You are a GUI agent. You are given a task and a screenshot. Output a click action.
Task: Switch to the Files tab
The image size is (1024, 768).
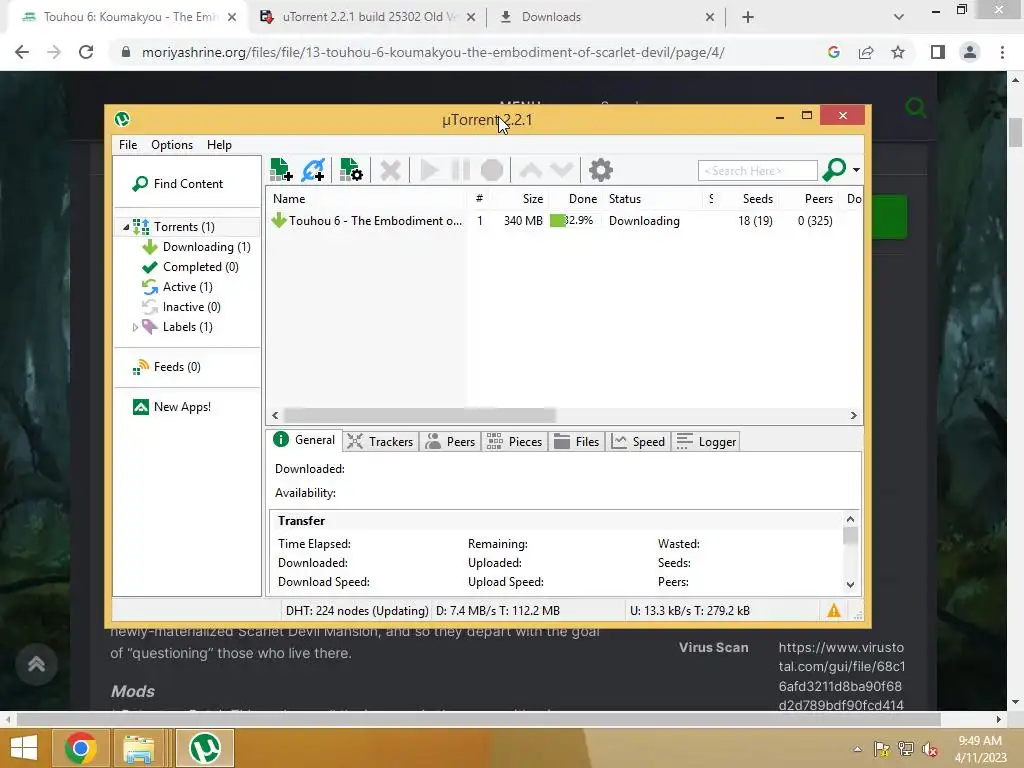pyautogui.click(x=577, y=442)
